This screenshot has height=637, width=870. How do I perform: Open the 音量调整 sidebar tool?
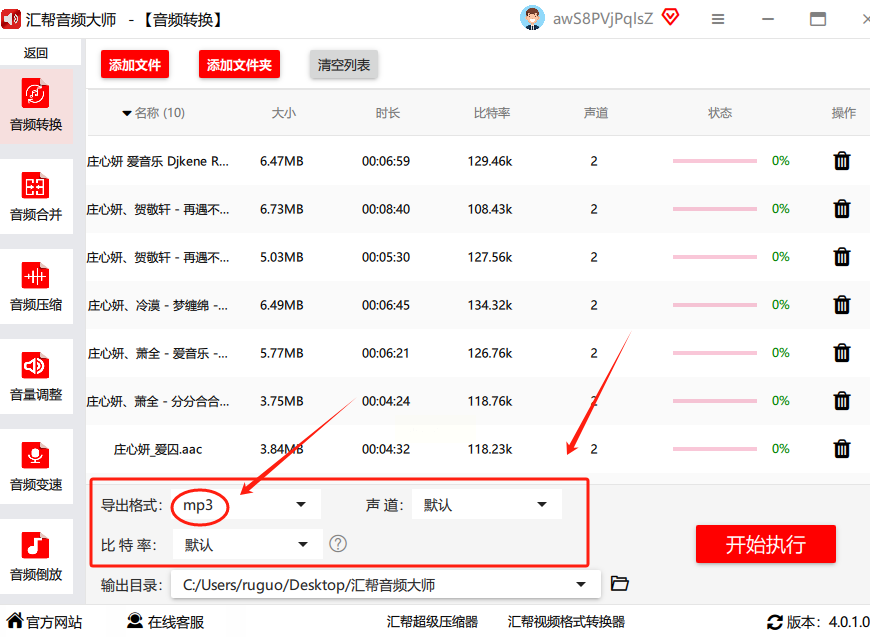(36, 376)
